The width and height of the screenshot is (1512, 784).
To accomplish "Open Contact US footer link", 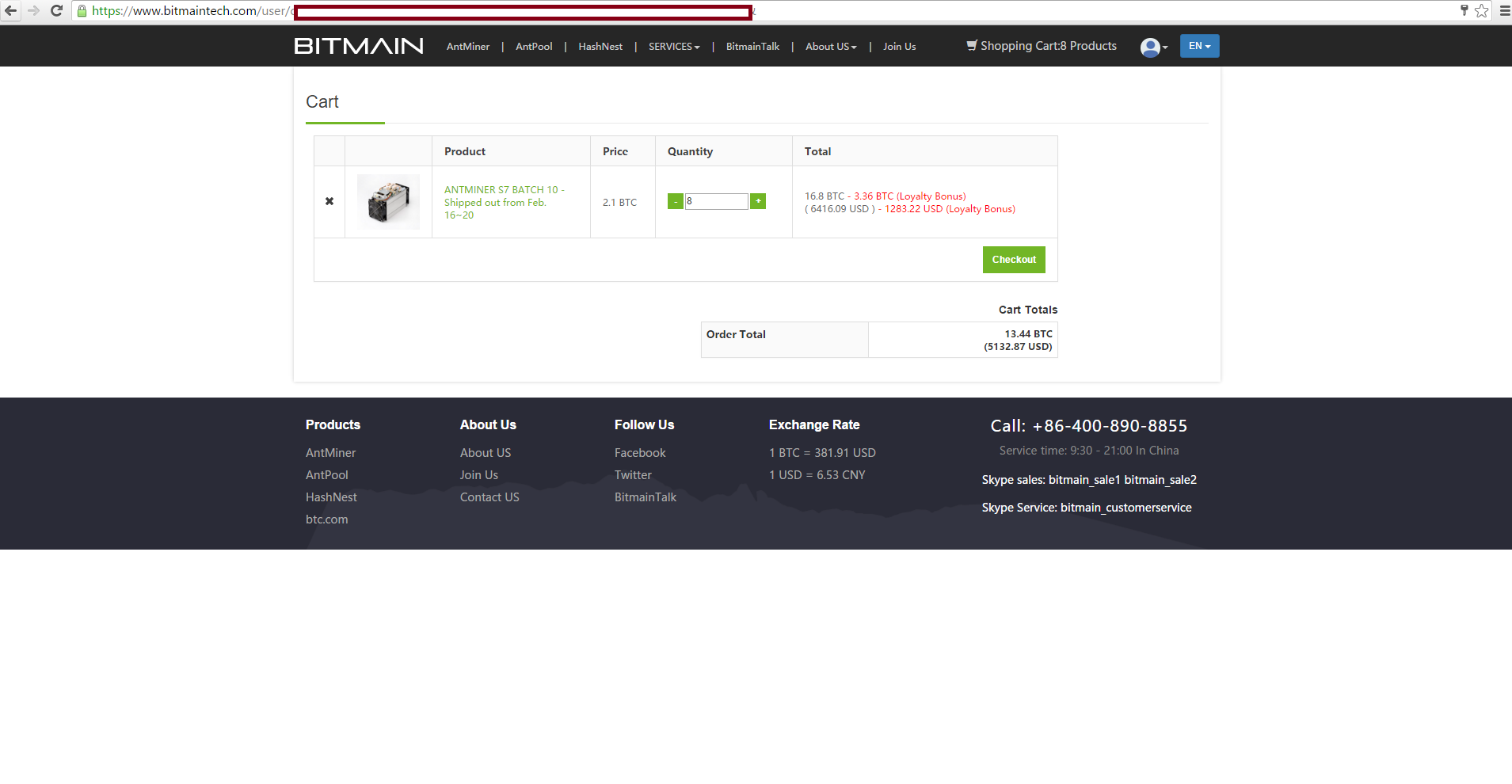I will [x=489, y=497].
